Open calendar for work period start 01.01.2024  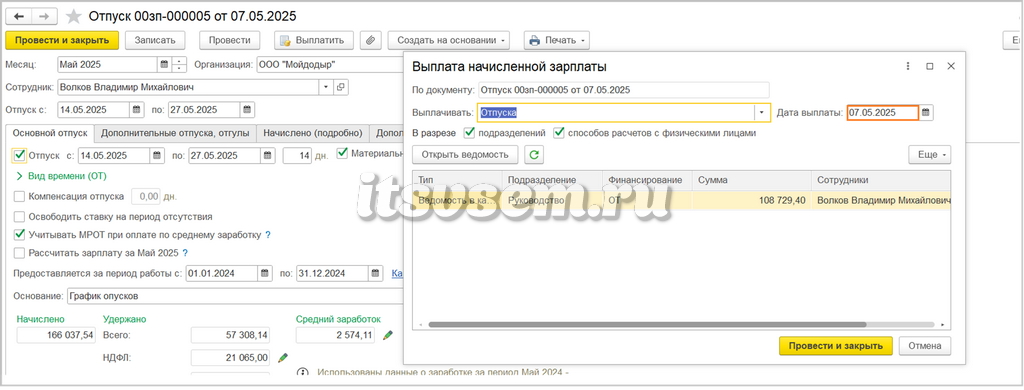264,273
